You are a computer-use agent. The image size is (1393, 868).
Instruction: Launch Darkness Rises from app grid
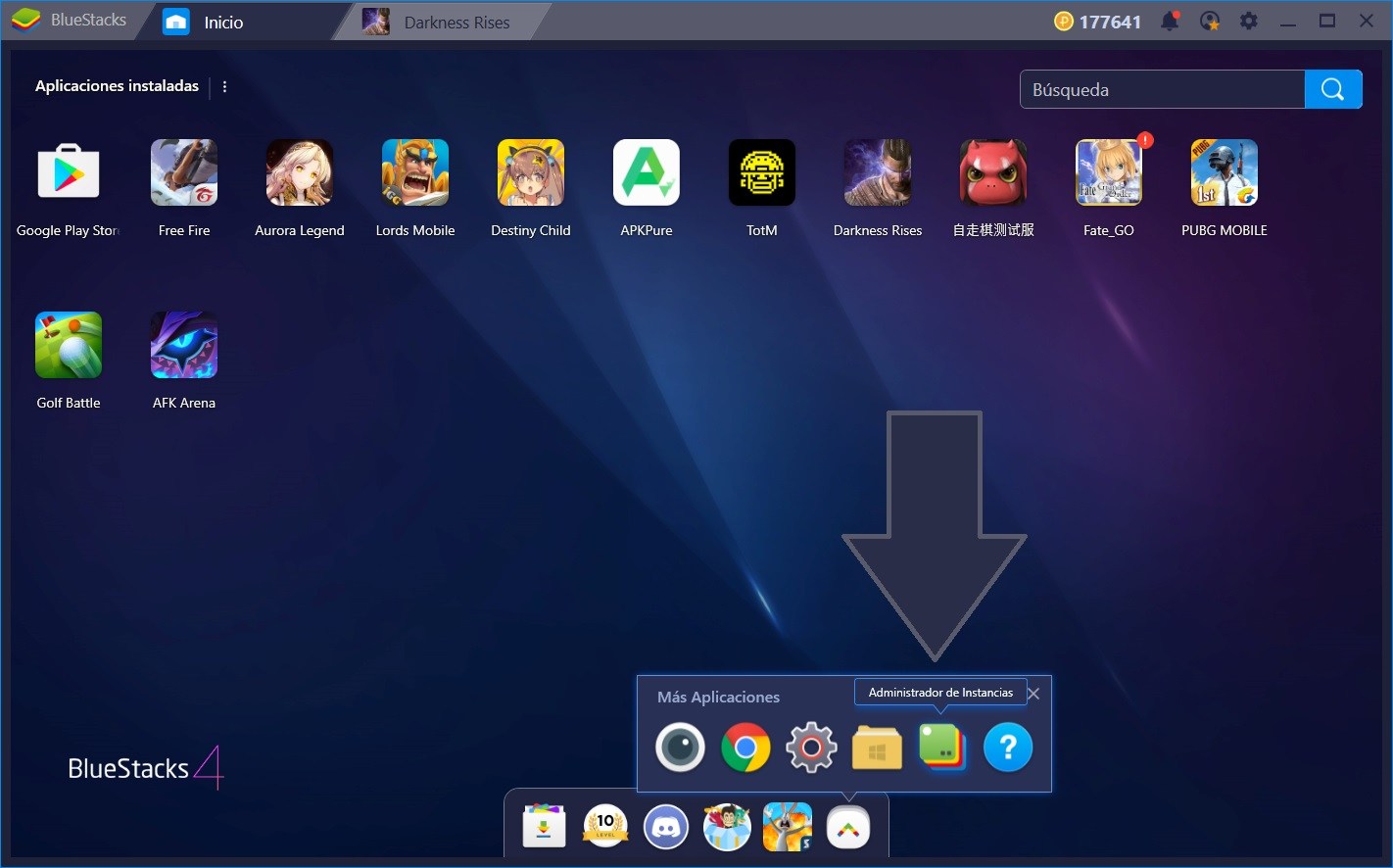878,172
